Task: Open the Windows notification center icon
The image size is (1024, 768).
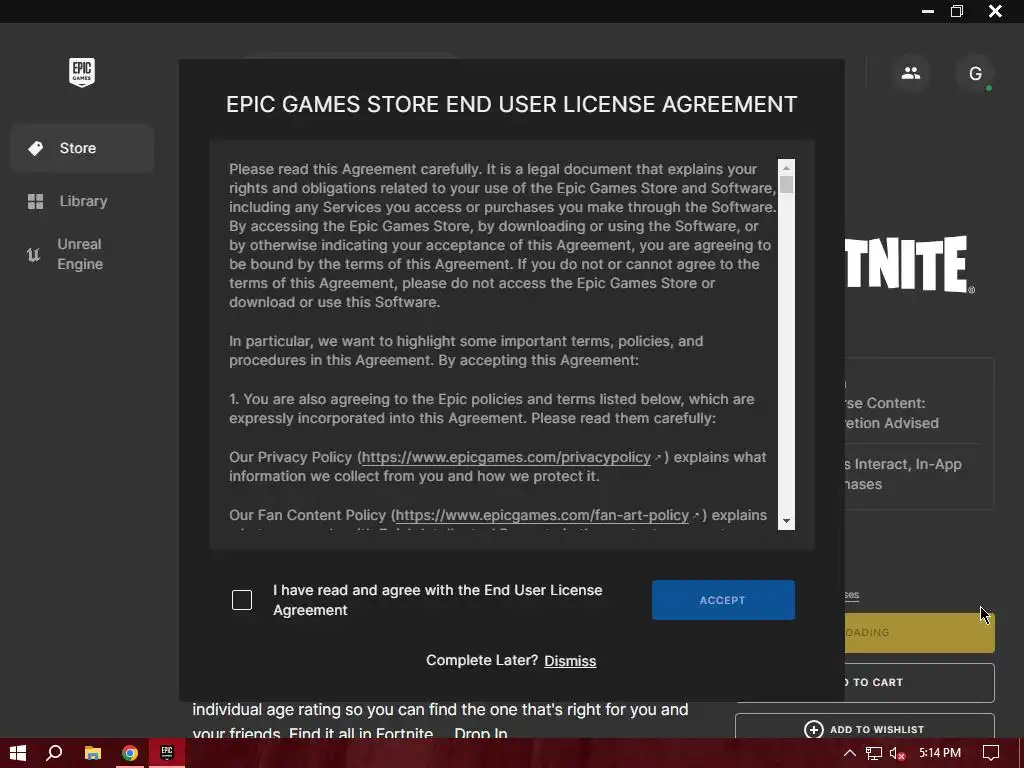Action: point(991,753)
